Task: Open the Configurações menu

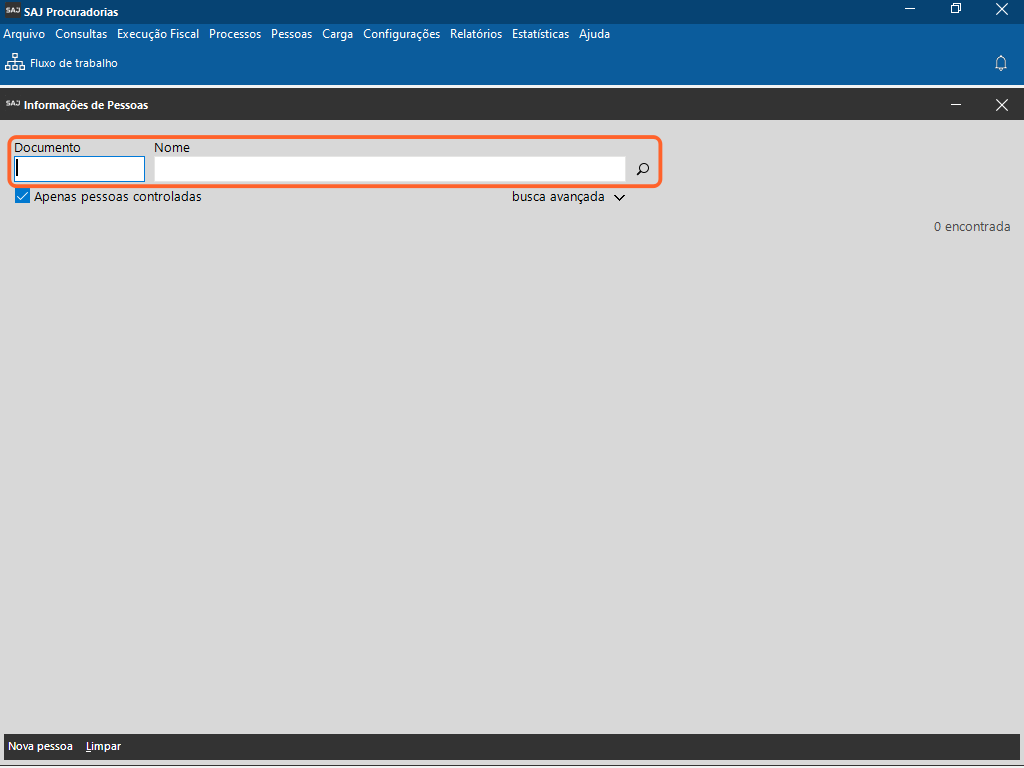Action: pos(401,34)
